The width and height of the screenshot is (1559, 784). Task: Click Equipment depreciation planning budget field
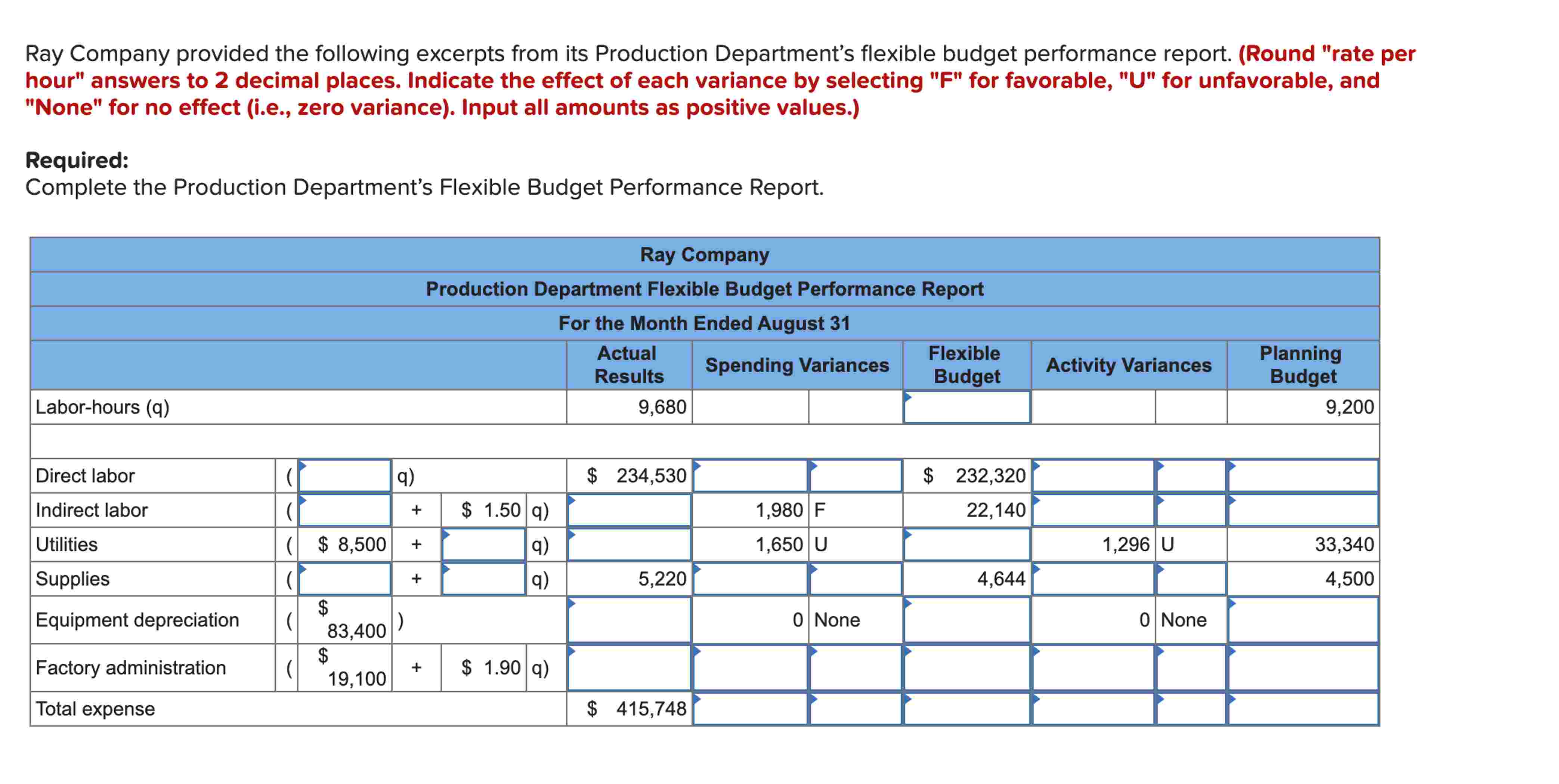point(1303,620)
